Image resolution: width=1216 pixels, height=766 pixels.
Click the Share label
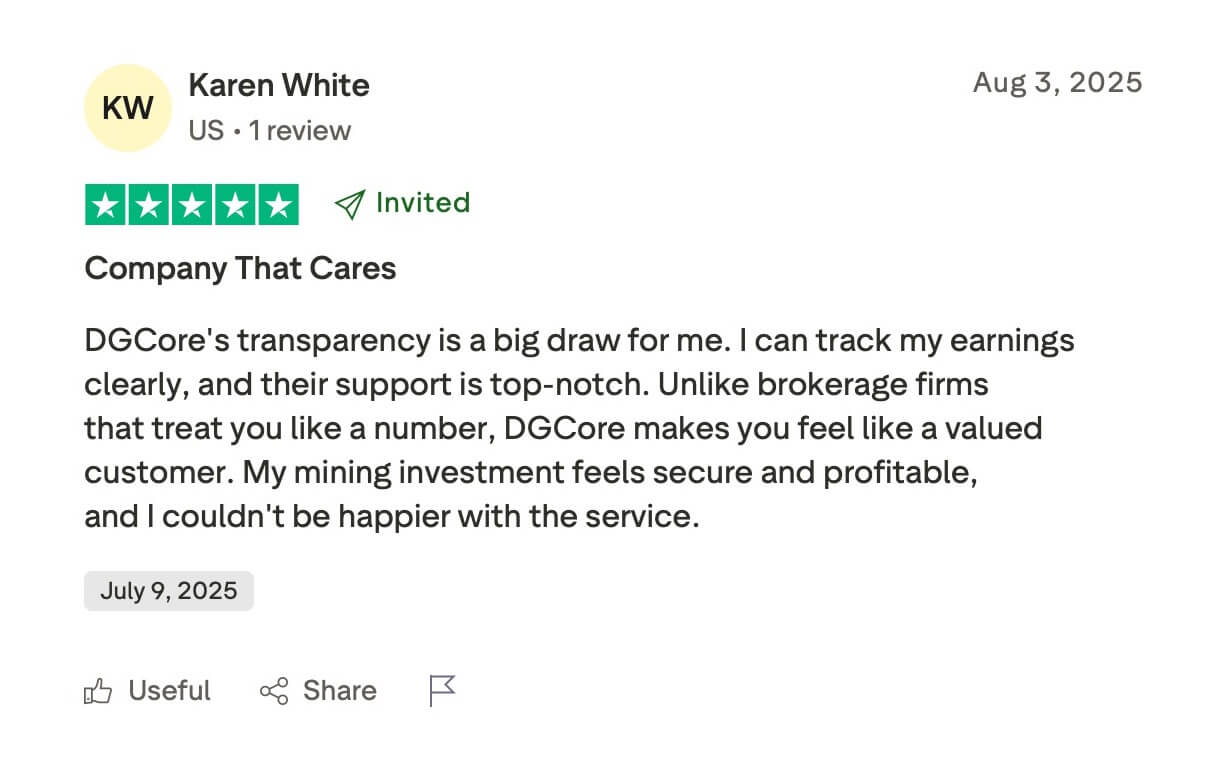click(x=340, y=691)
